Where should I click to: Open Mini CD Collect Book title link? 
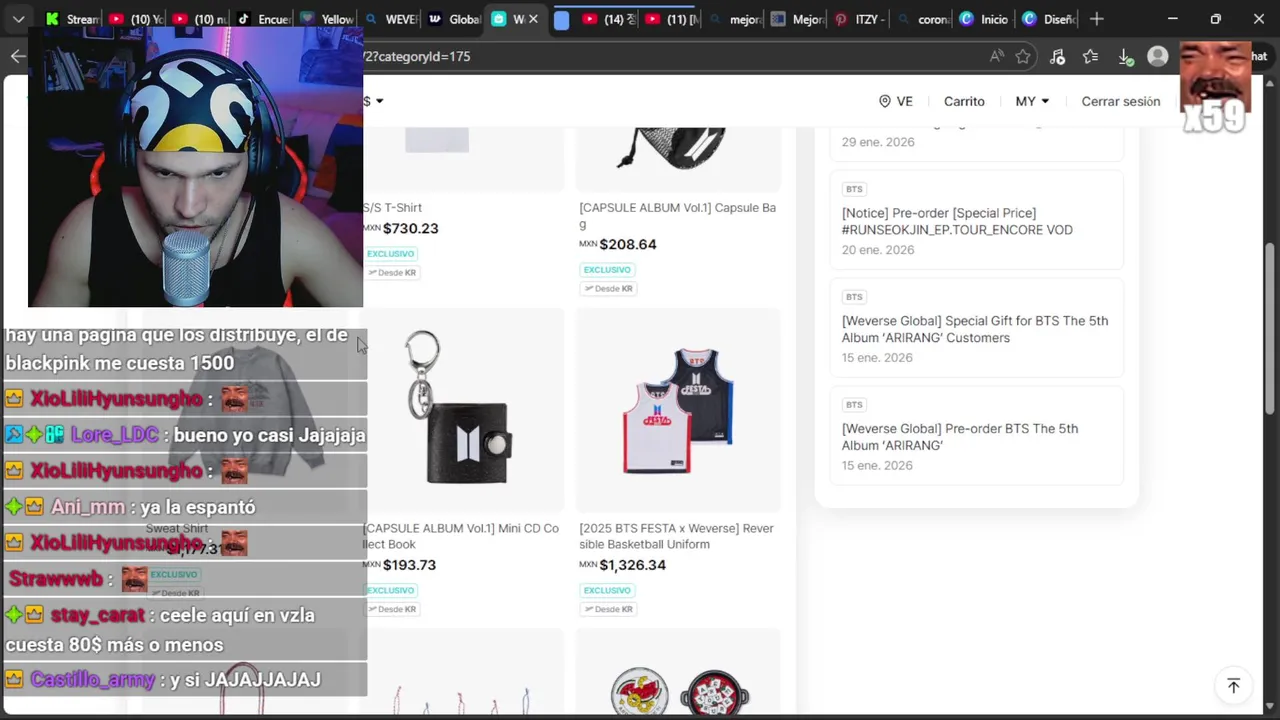(x=461, y=536)
